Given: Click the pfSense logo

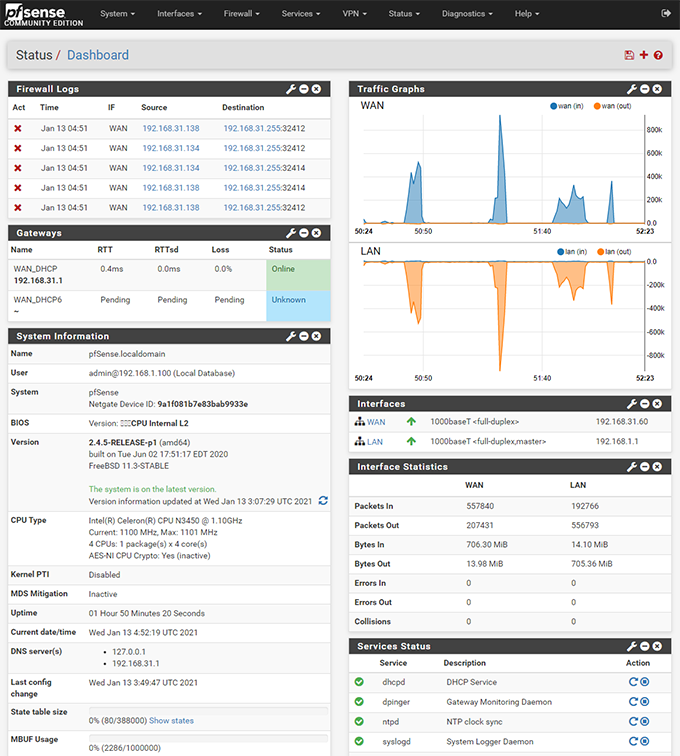Looking at the screenshot, I should 43,14.
